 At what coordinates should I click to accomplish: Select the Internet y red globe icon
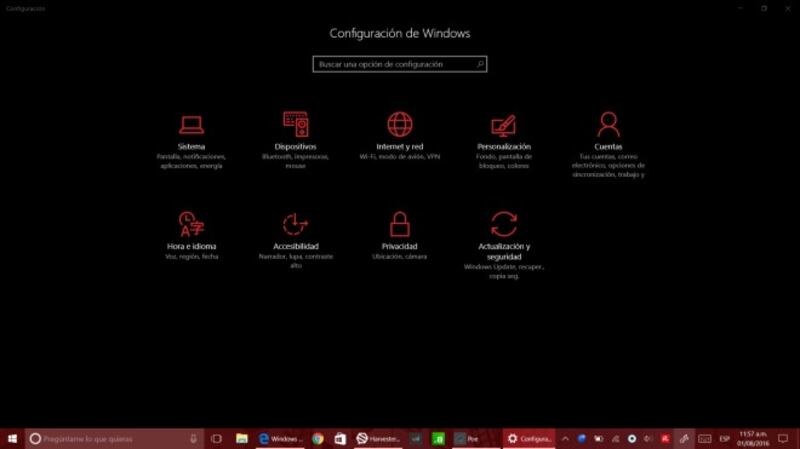[x=400, y=124]
